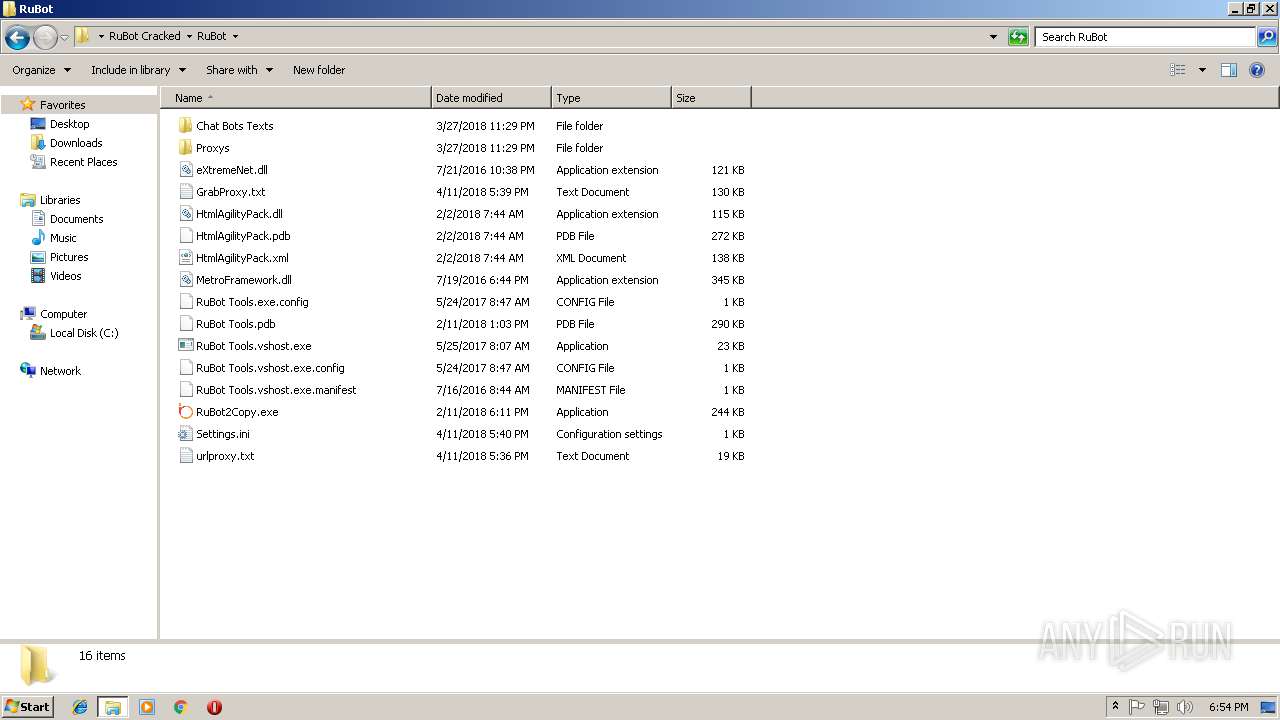Select Computer in the navigation pane
Screen dimensions: 1280x720
[x=63, y=314]
